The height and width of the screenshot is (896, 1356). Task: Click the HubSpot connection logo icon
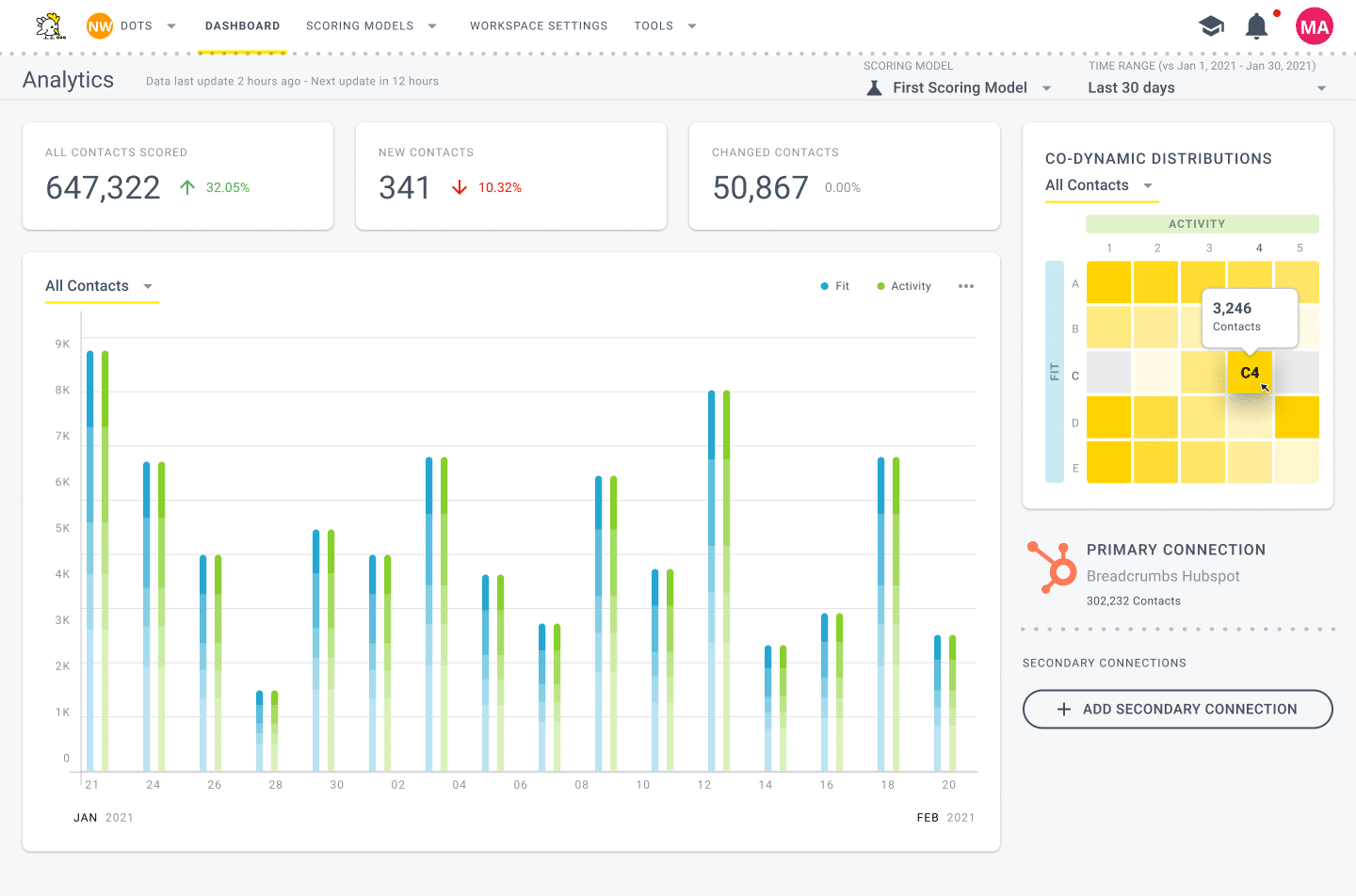coord(1053,567)
